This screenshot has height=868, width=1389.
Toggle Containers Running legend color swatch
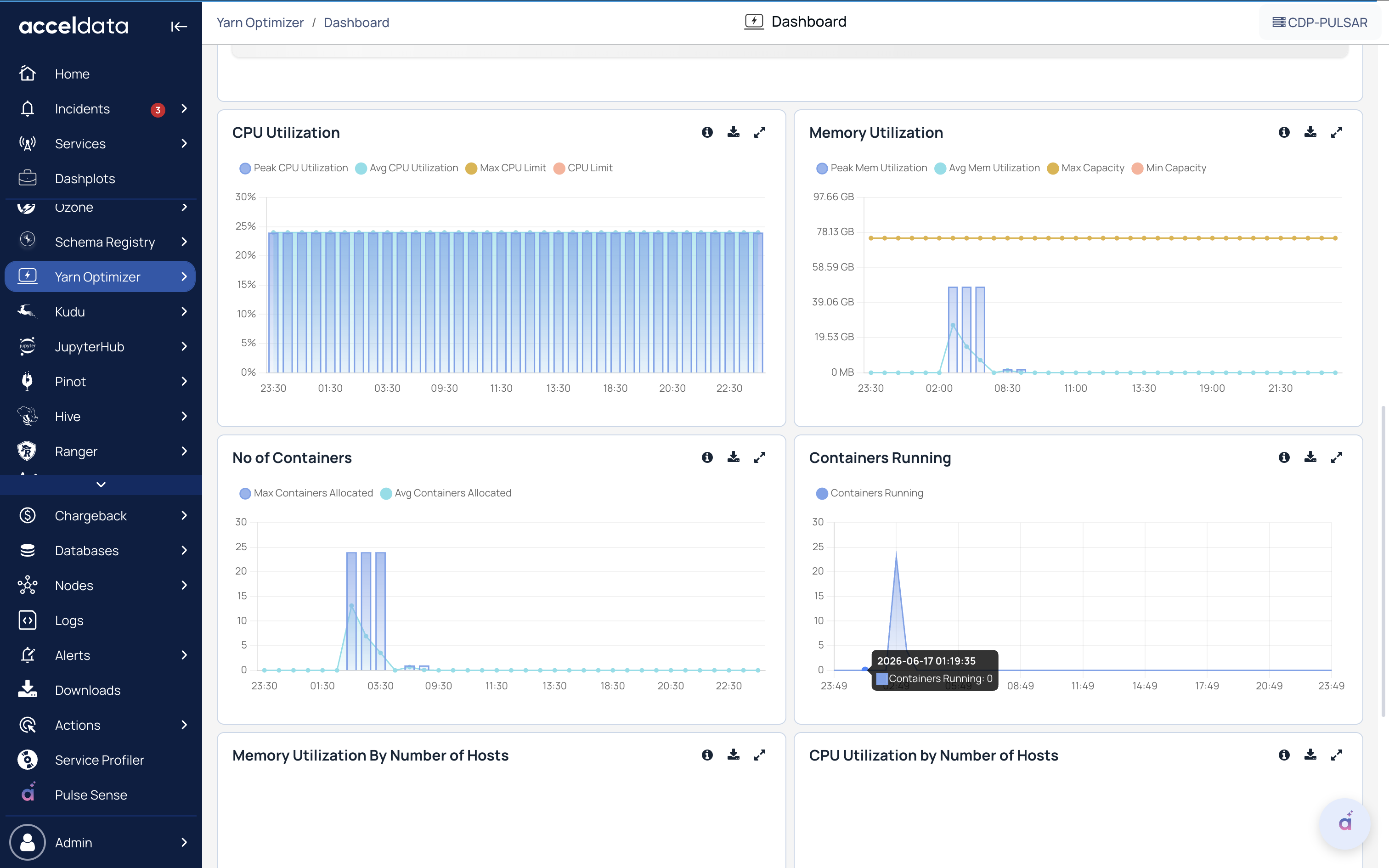[822, 493]
